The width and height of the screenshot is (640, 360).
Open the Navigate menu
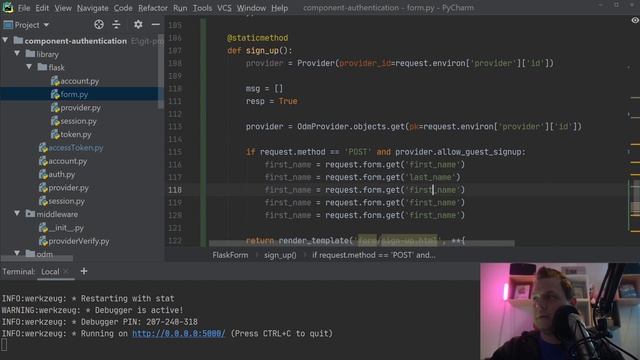pyautogui.click(x=93, y=8)
